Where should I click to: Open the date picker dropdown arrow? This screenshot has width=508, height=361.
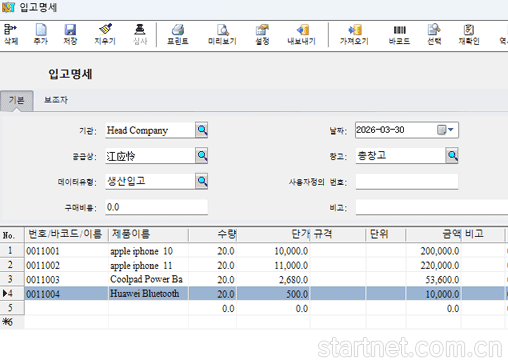pyautogui.click(x=451, y=130)
